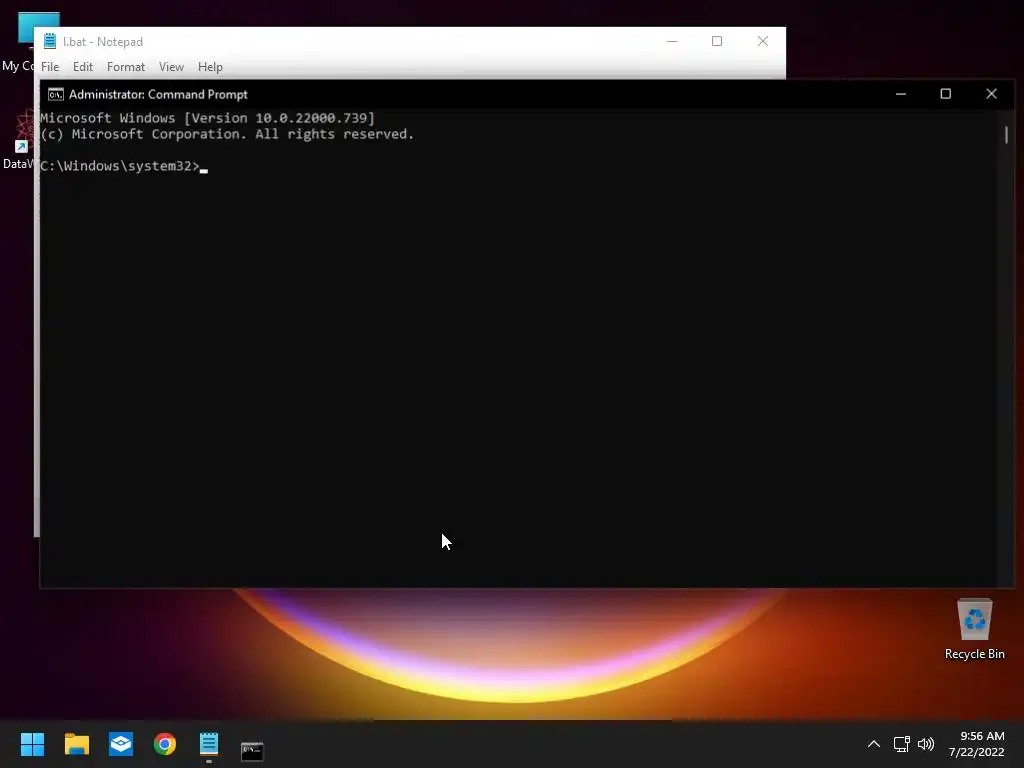The image size is (1024, 768).
Task: Open the Notepad Format menu
Action: point(125,67)
